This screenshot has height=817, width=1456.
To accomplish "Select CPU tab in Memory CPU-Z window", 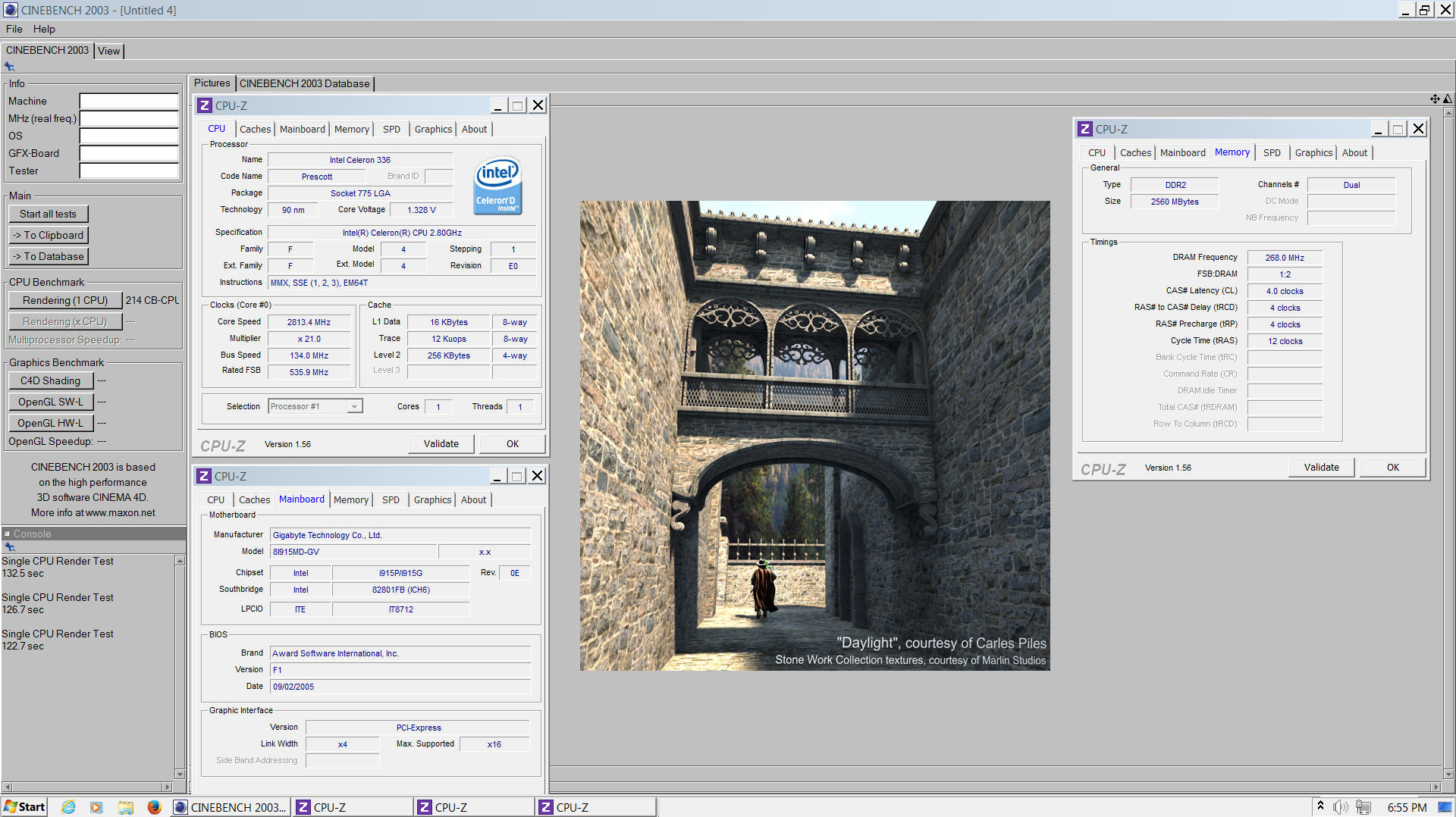I will [1097, 153].
